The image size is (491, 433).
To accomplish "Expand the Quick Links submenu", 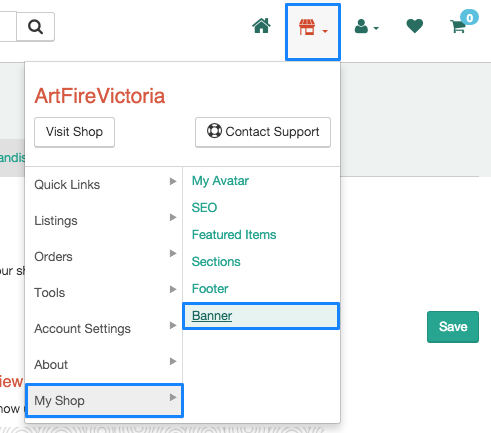I will (104, 184).
